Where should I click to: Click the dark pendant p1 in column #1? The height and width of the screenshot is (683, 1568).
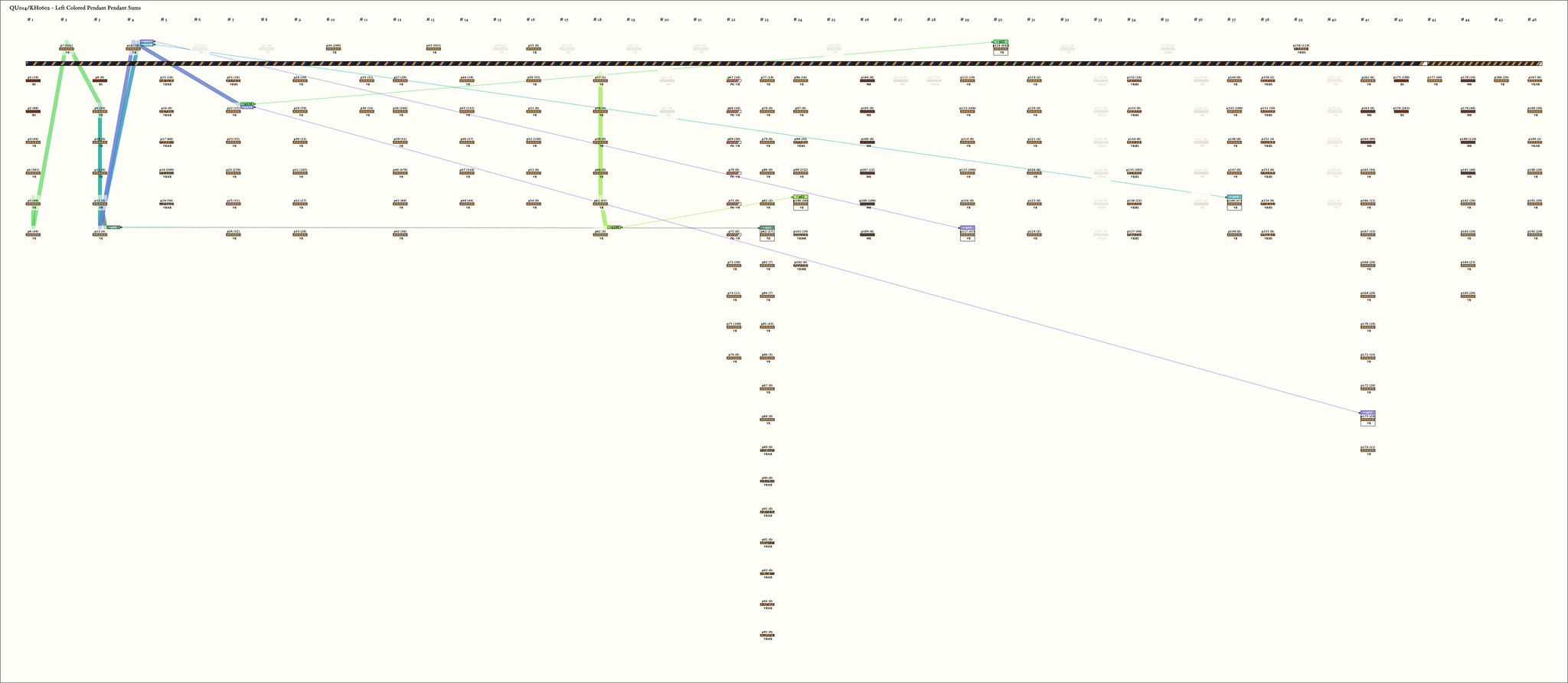(33, 80)
